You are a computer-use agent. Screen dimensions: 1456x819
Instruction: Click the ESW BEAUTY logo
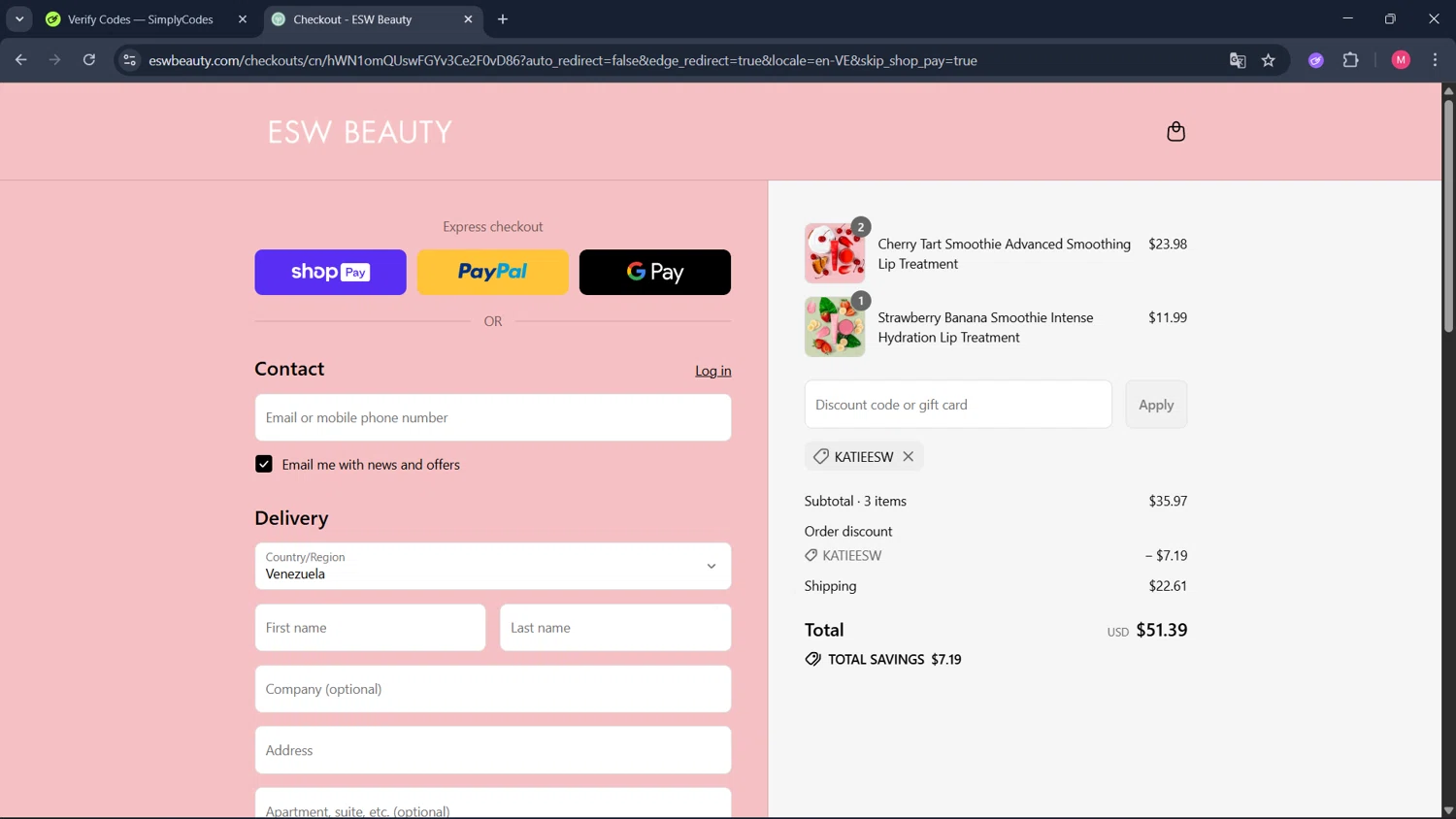[x=360, y=132]
